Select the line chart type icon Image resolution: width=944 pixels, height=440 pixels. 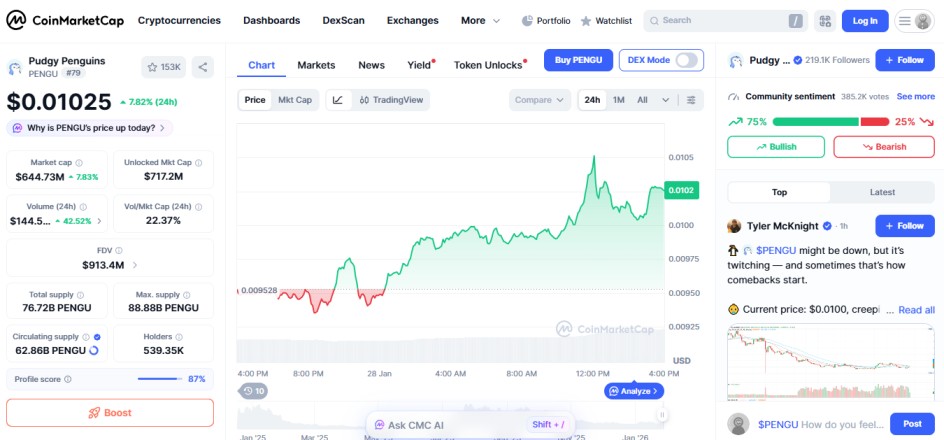338,100
